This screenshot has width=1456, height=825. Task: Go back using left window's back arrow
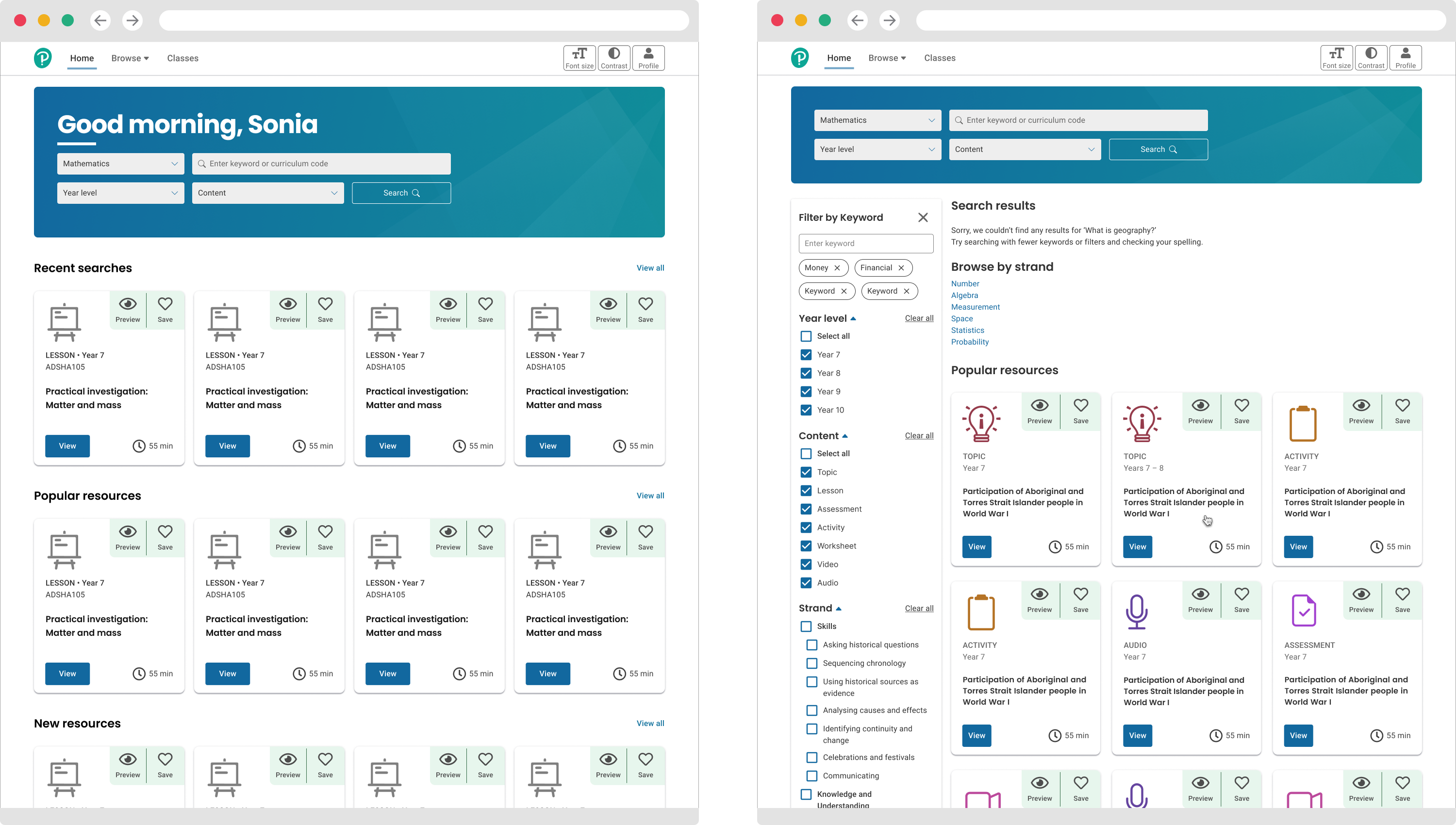coord(100,20)
